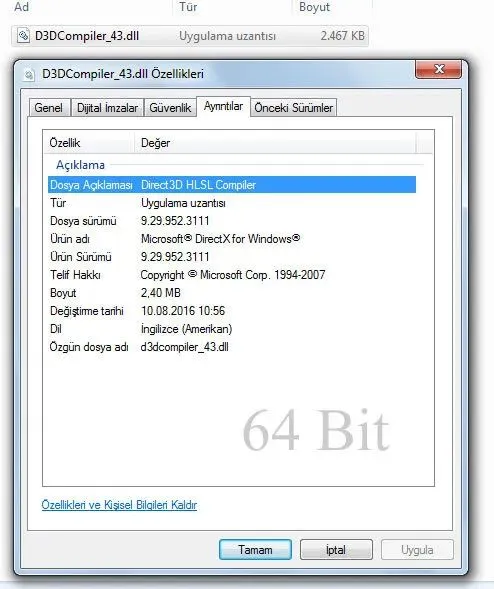Select the Dosya sürümü row
Image resolution: width=494 pixels, height=589 pixels.
232,221
